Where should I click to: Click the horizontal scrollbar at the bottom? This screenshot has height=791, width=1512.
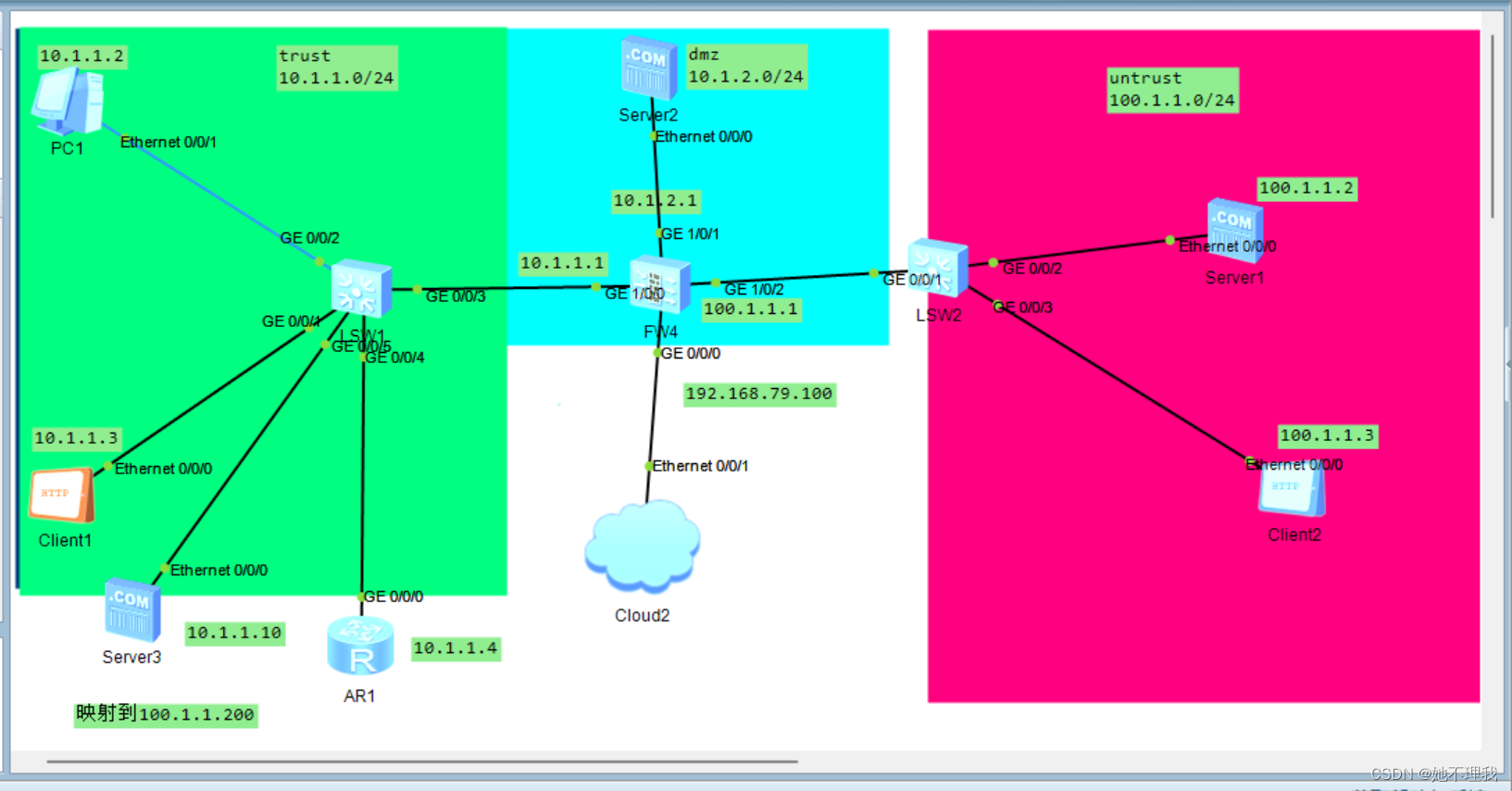[422, 761]
